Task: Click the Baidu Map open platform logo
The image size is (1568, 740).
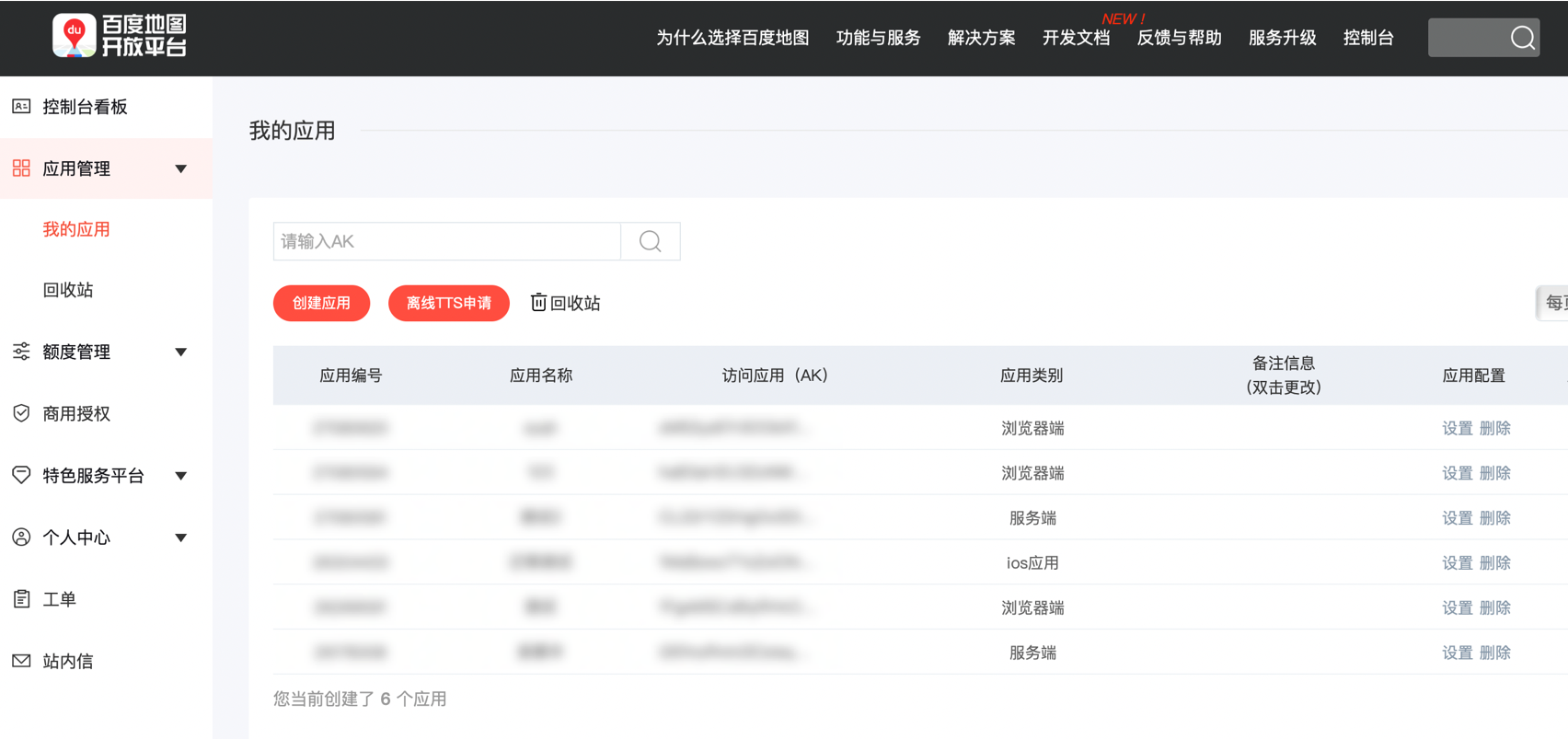Action: coord(120,36)
